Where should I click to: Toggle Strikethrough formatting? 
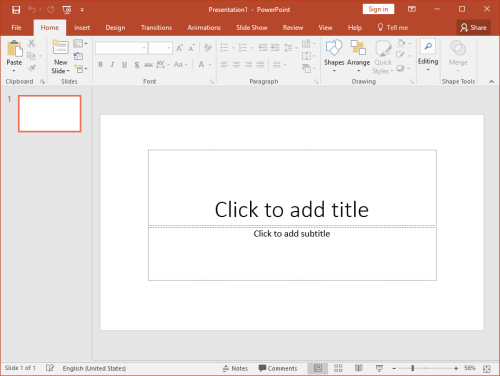pyautogui.click(x=148, y=65)
